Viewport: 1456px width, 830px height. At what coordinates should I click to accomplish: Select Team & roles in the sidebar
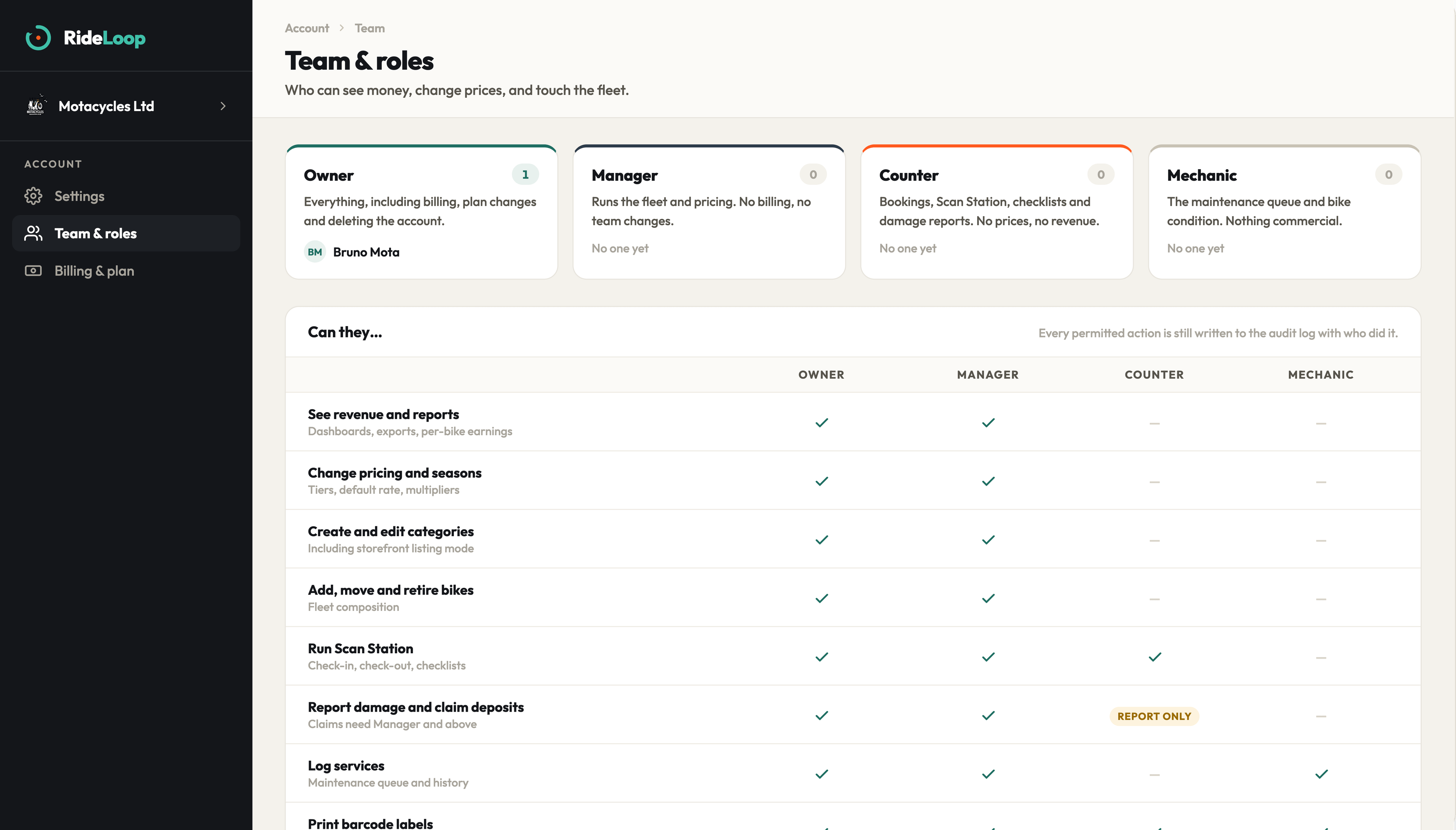coord(126,233)
